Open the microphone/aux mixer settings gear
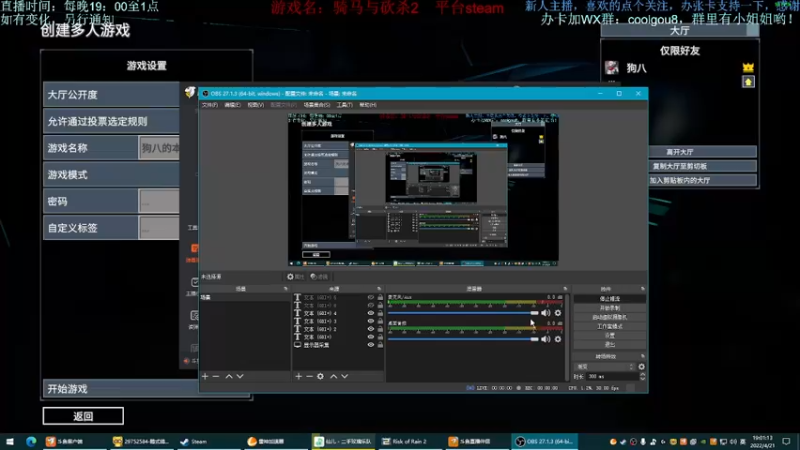The width and height of the screenshot is (800, 450). (x=558, y=313)
